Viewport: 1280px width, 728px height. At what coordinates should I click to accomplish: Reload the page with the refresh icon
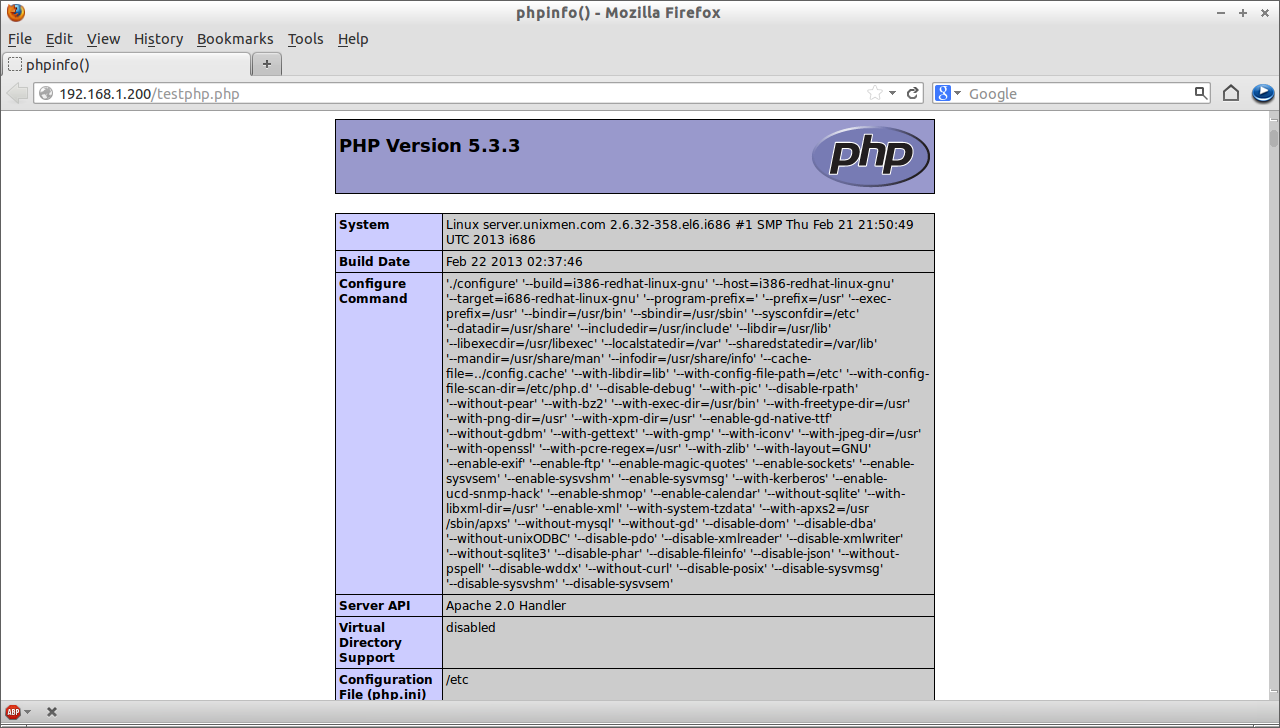[913, 93]
